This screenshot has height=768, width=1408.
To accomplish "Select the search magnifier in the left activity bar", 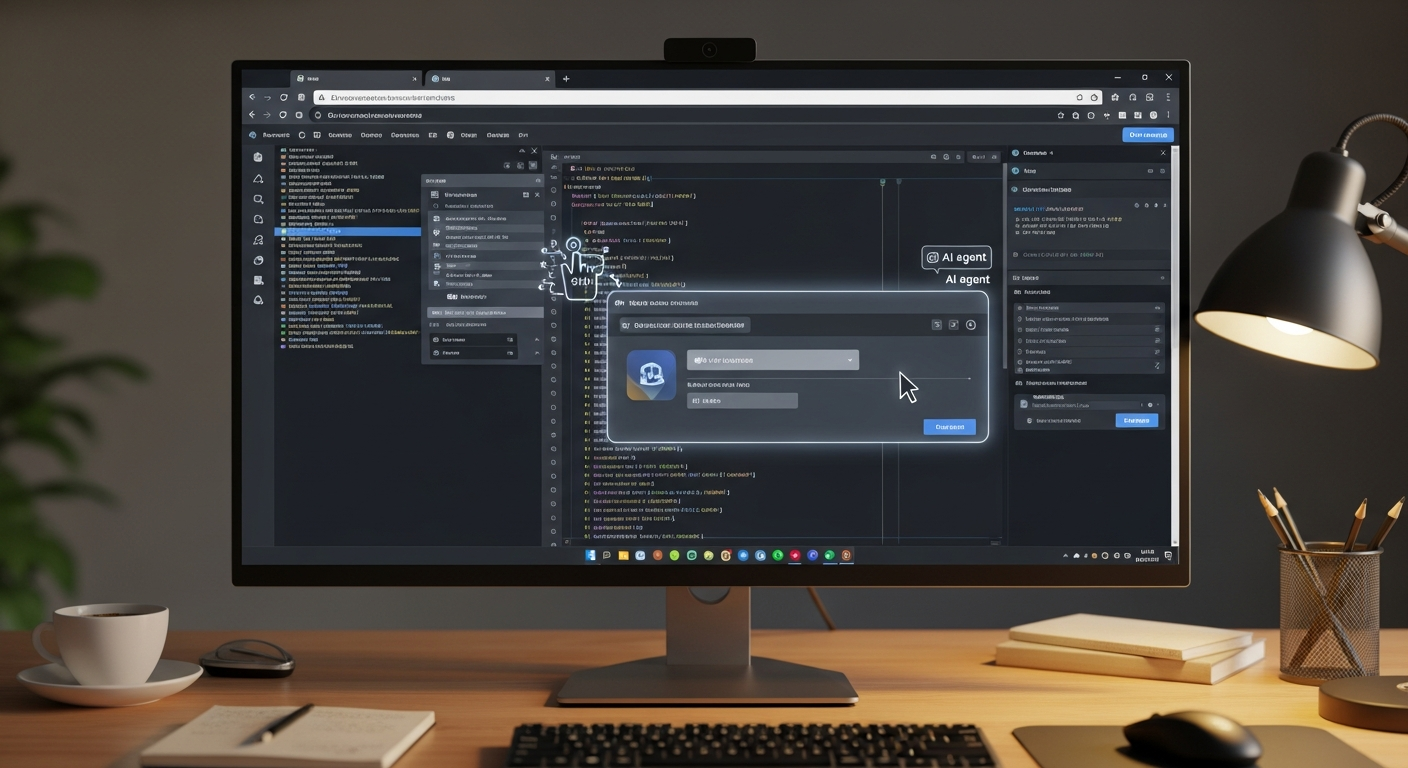I will (x=258, y=199).
